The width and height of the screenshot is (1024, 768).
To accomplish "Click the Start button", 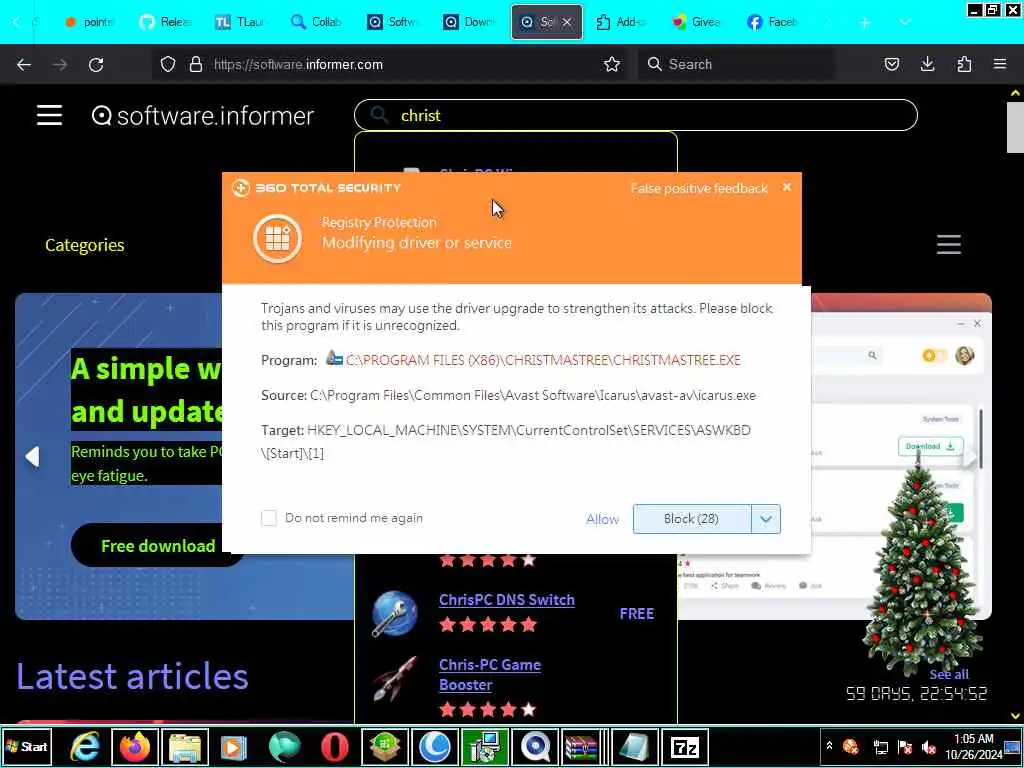I will 26,746.
